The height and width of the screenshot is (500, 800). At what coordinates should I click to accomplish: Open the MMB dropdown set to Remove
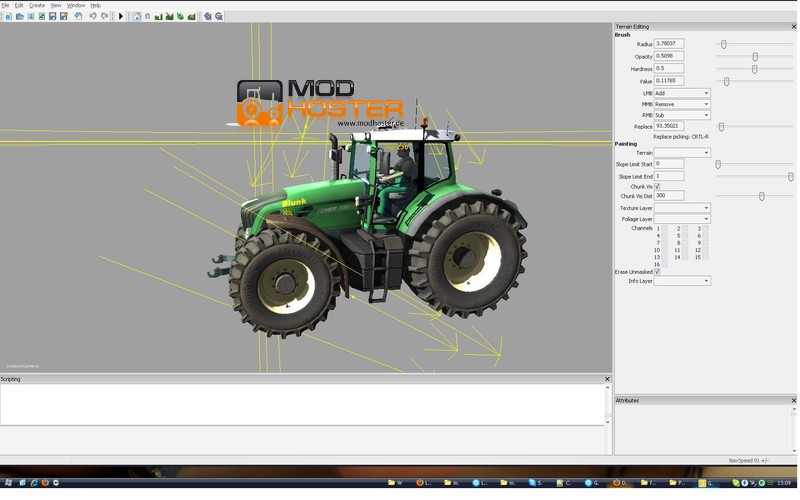pyautogui.click(x=682, y=104)
